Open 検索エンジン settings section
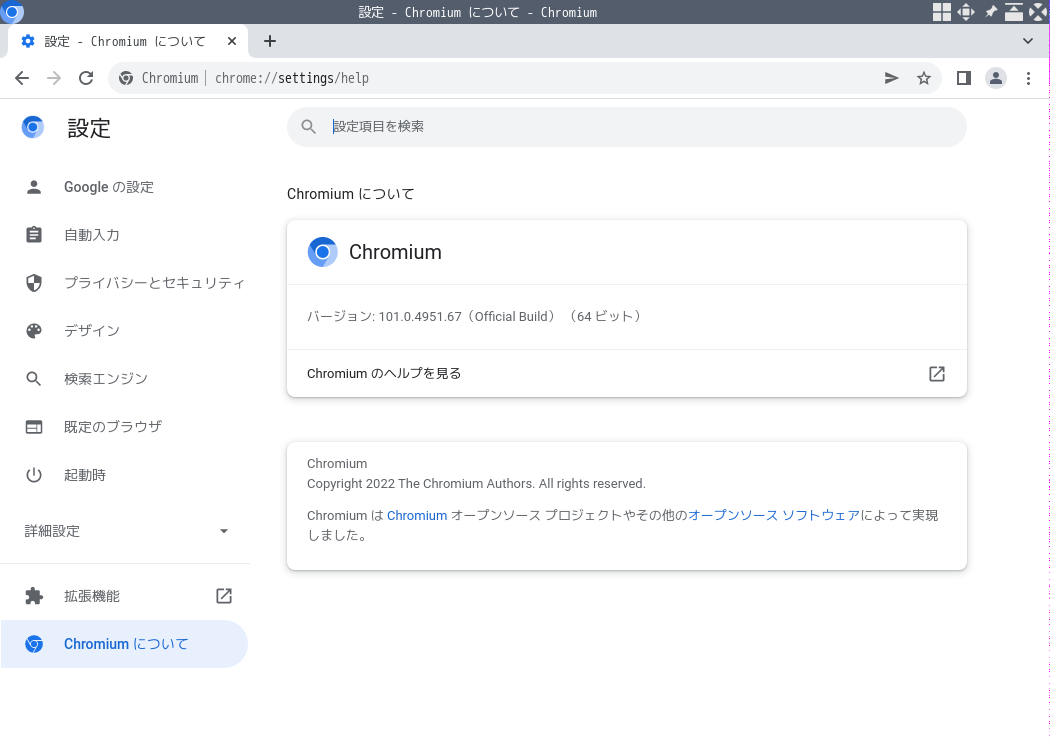Viewport: 1050px width, 743px height. pos(125,379)
